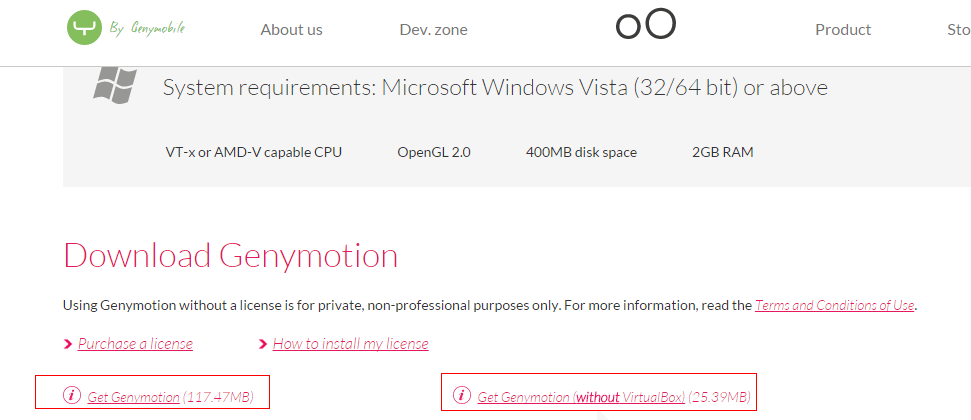This screenshot has height=420, width=971.
Task: Open the Dev. zone menu
Action: (433, 30)
